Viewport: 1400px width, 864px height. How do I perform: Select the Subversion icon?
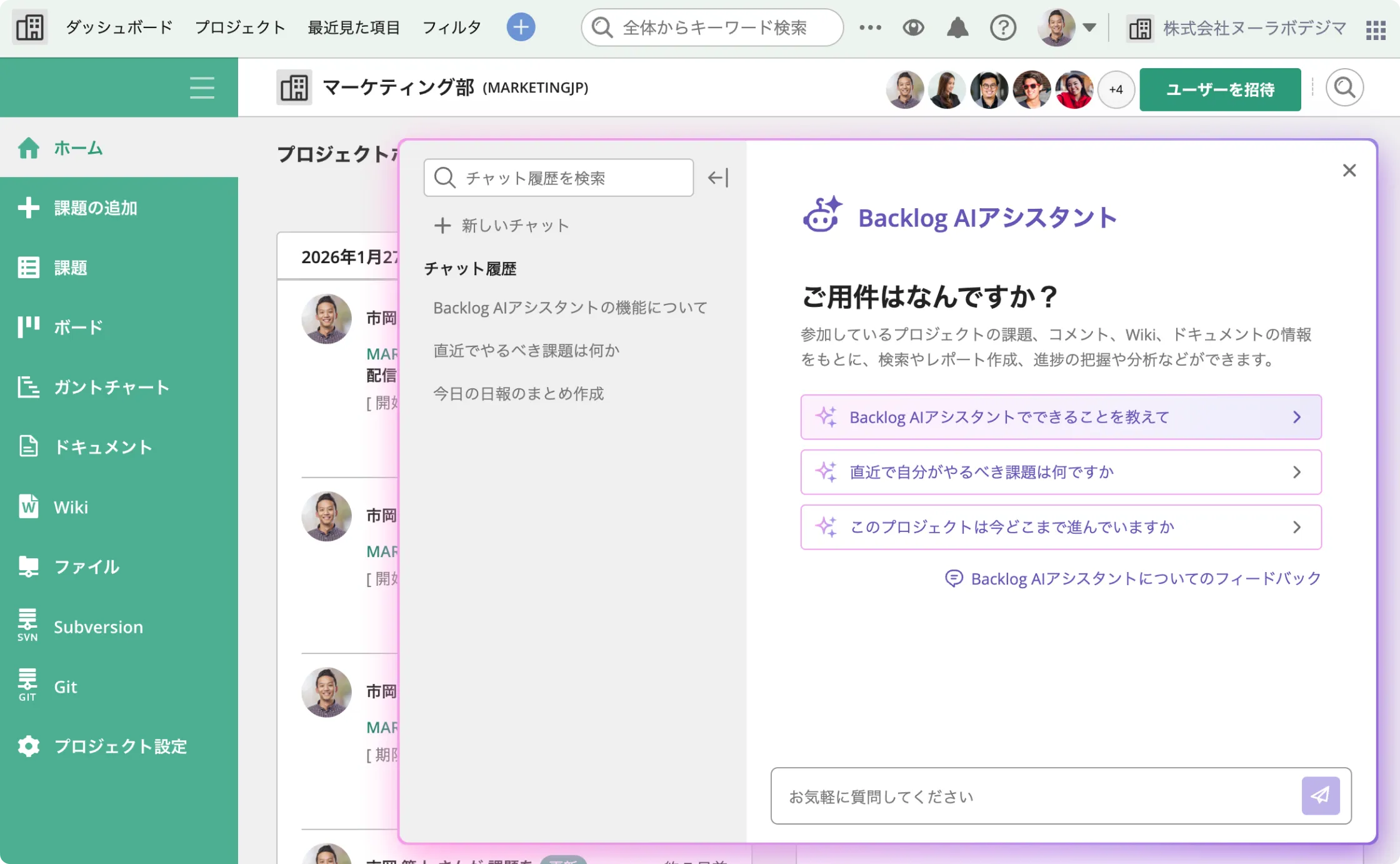[x=26, y=623]
